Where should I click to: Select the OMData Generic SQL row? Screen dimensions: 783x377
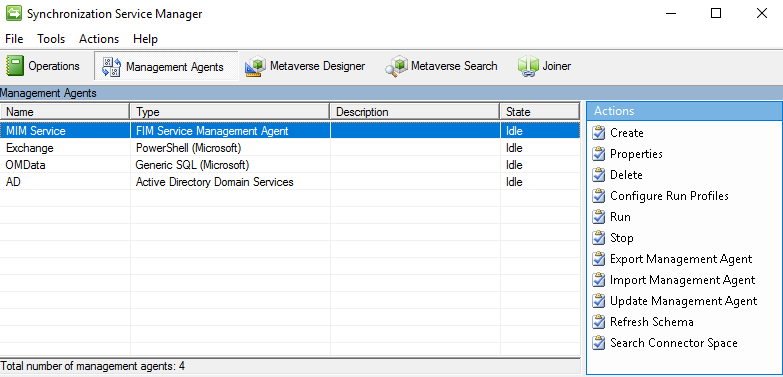pyautogui.click(x=290, y=165)
